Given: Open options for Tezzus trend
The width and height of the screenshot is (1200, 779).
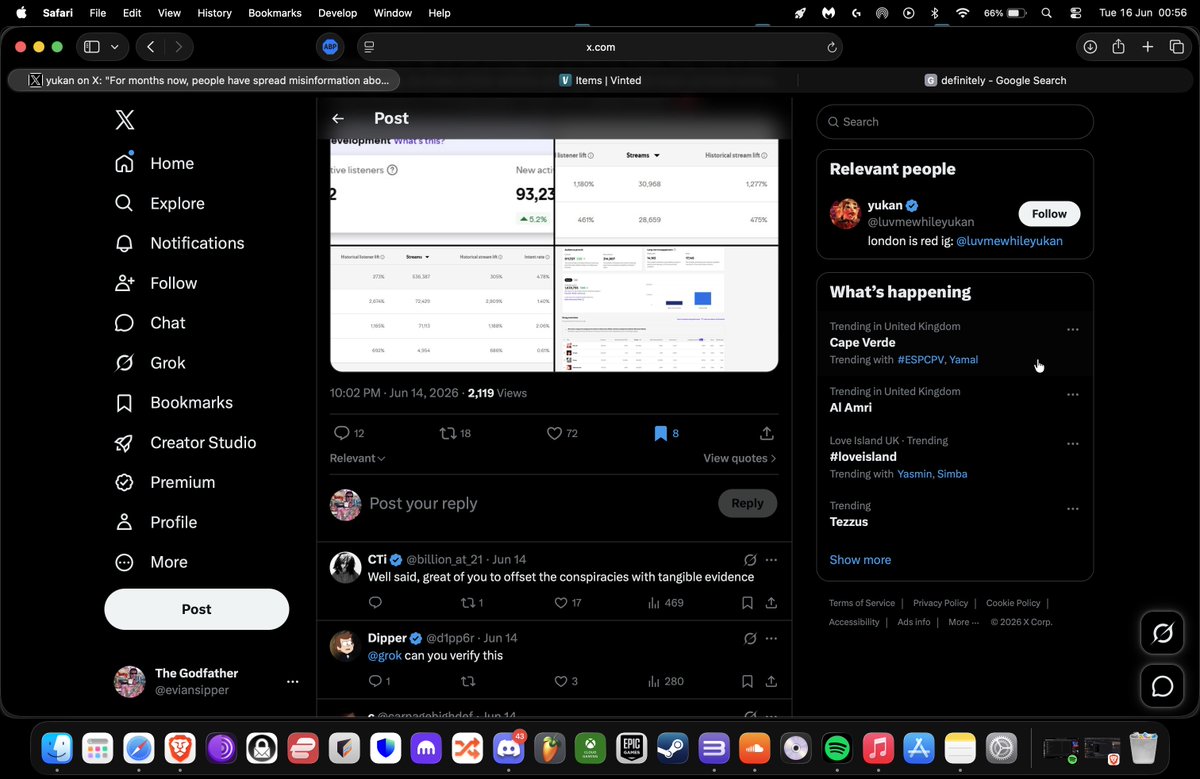Looking at the screenshot, I should pyautogui.click(x=1072, y=509).
